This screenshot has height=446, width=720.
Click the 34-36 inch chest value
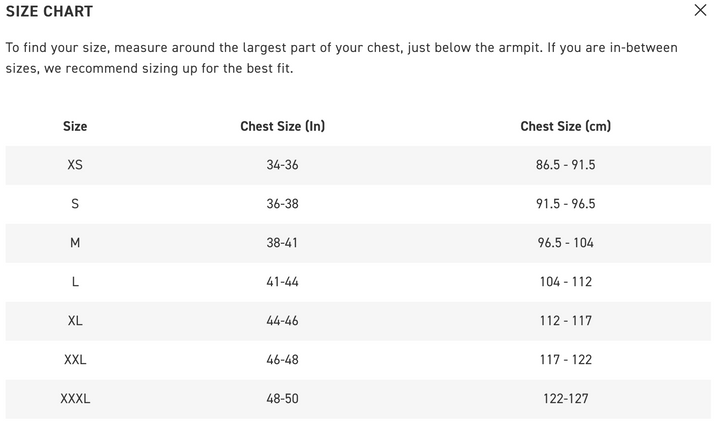point(282,165)
